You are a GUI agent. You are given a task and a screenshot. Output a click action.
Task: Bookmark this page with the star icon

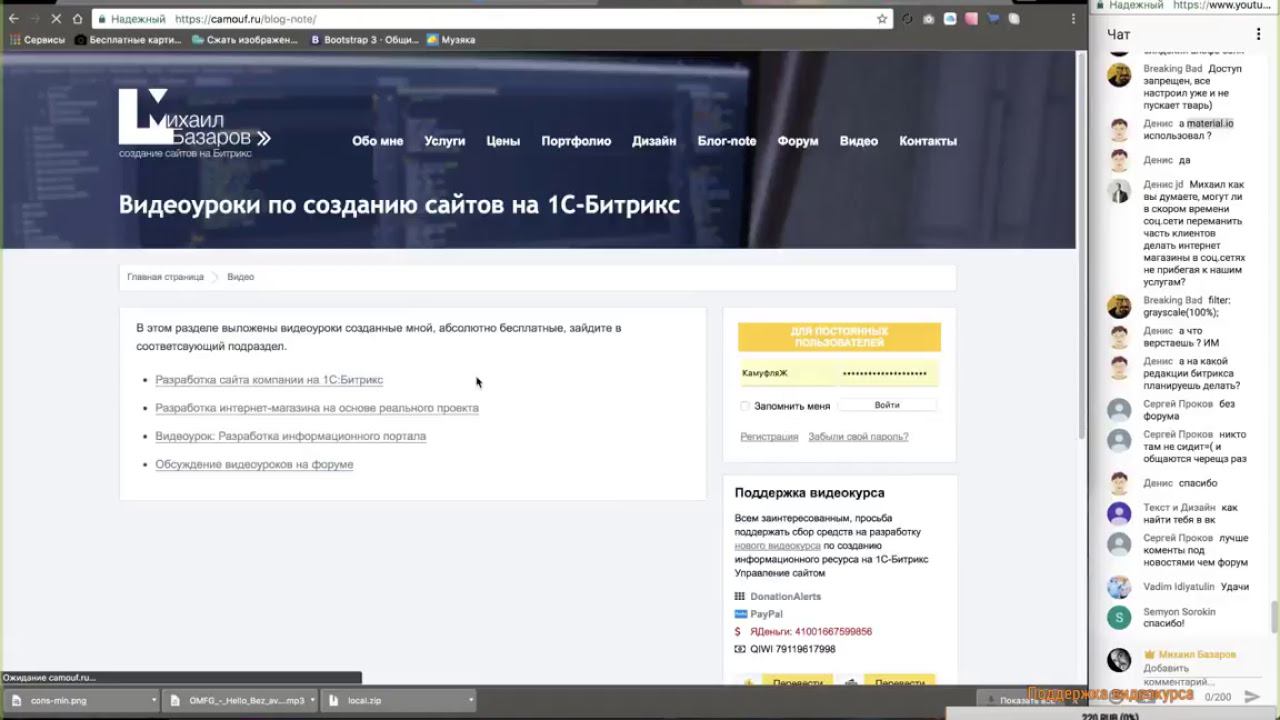(882, 19)
